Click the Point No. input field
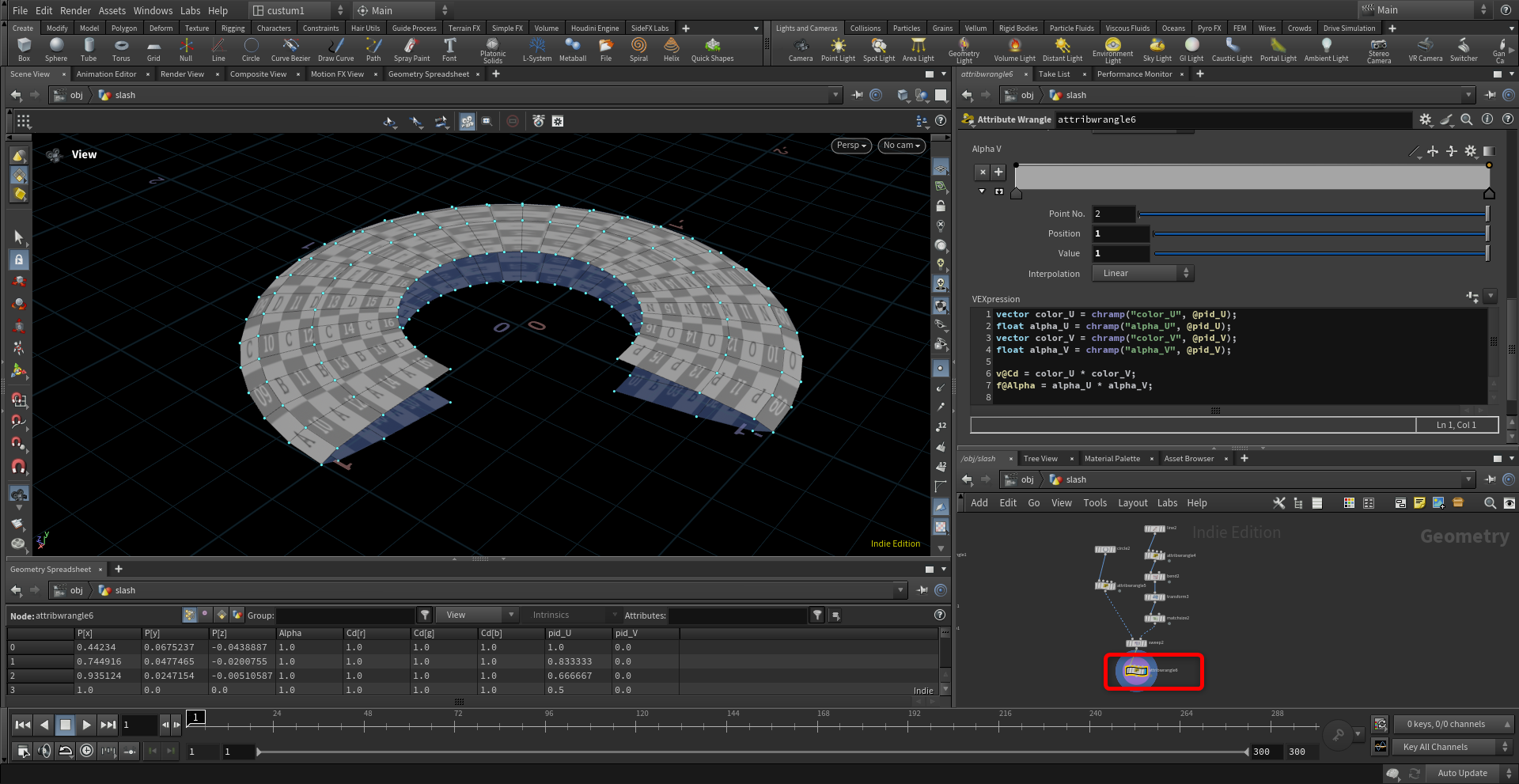Screen dimensions: 1519x784 1114,214
